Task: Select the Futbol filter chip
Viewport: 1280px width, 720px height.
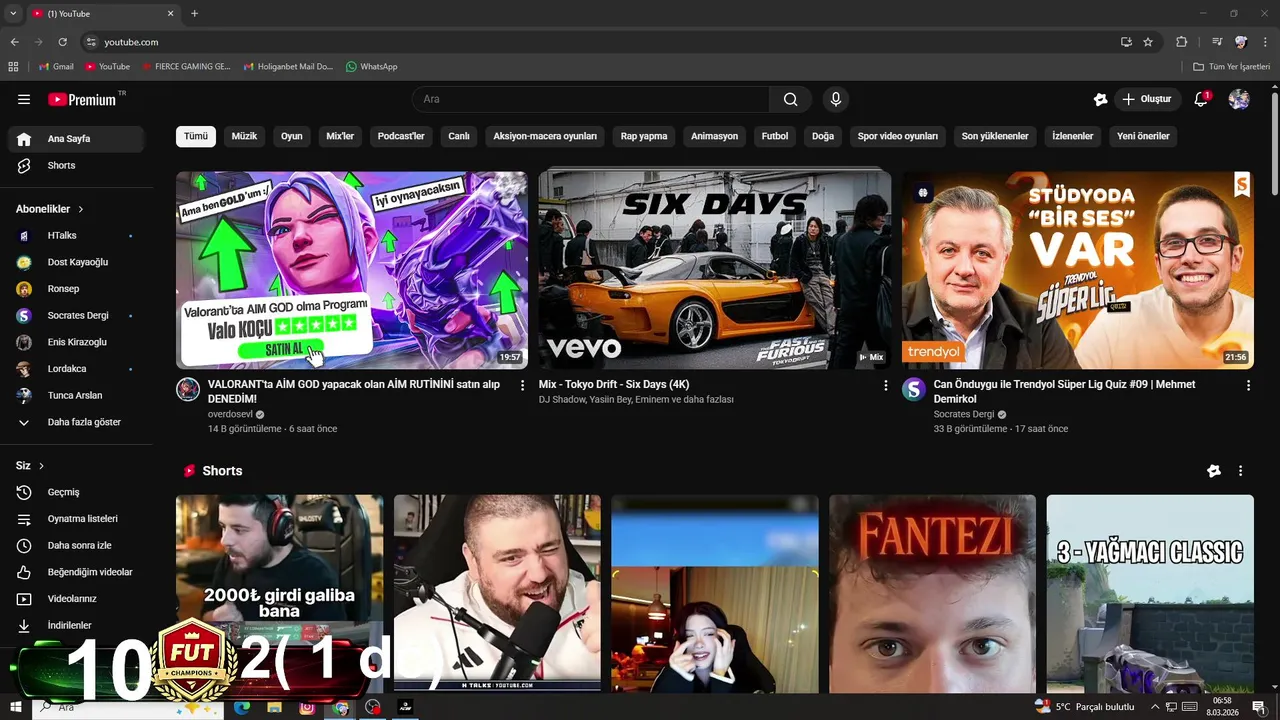Action: click(x=775, y=136)
